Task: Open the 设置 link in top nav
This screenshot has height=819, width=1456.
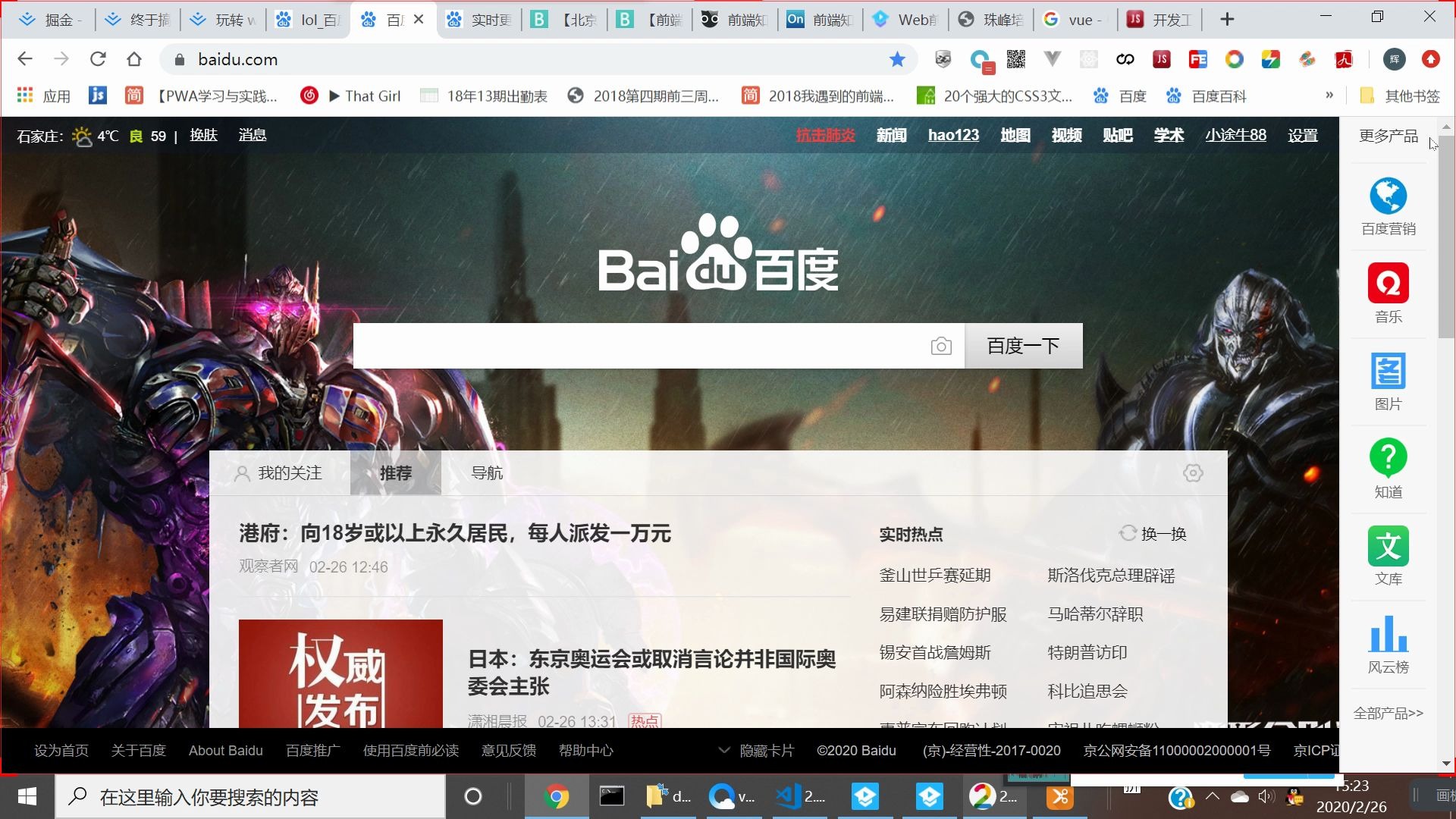Action: (1302, 136)
